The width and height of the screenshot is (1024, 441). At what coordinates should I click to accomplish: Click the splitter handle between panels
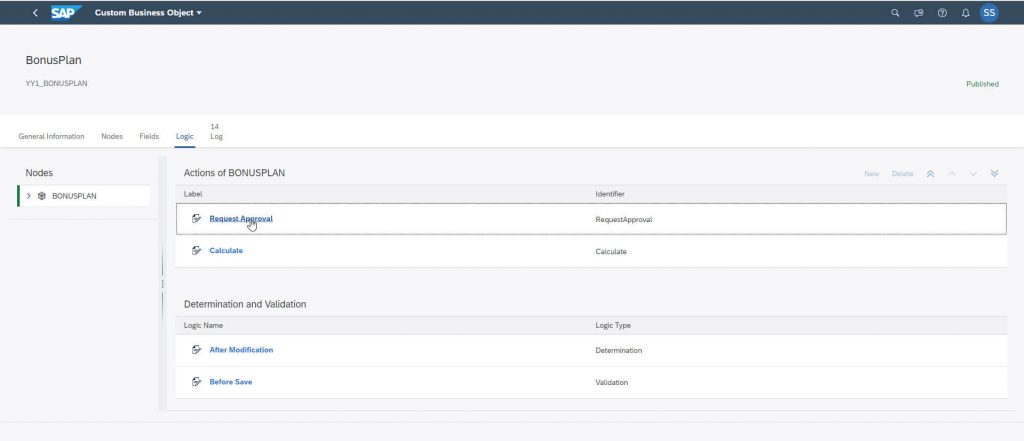[163, 284]
